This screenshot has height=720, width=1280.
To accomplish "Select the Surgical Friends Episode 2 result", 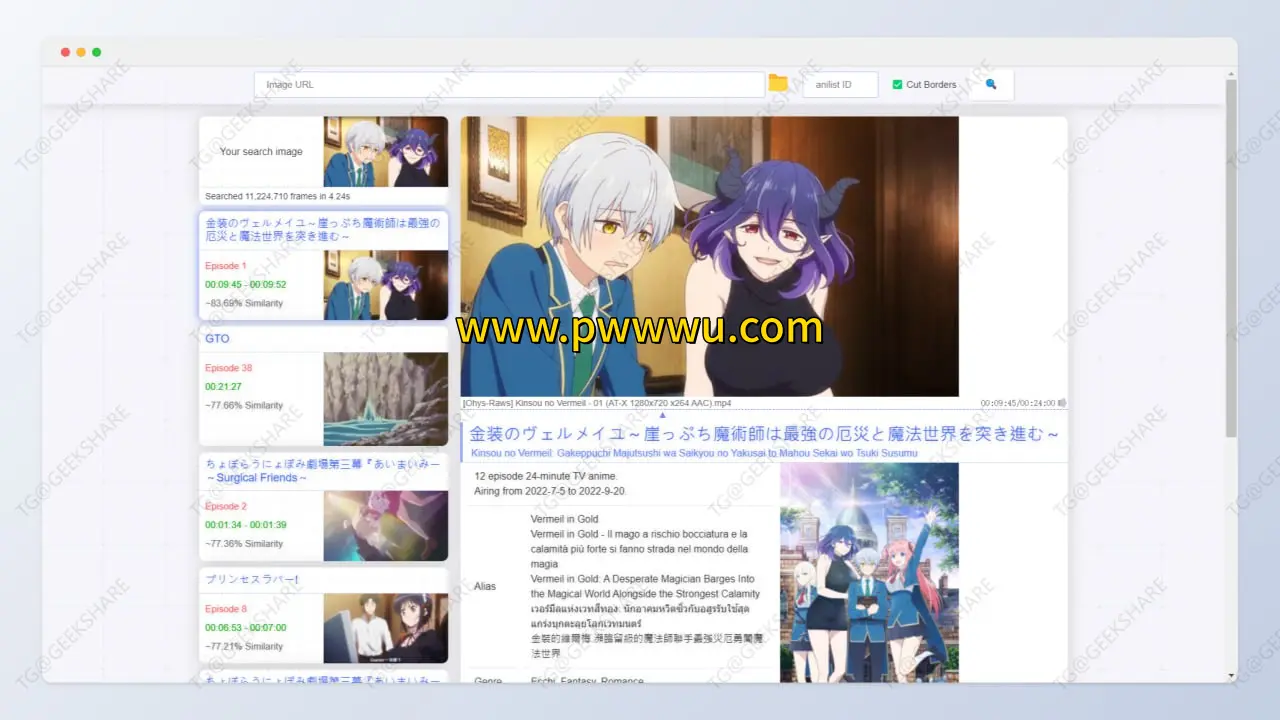I will click(260, 507).
